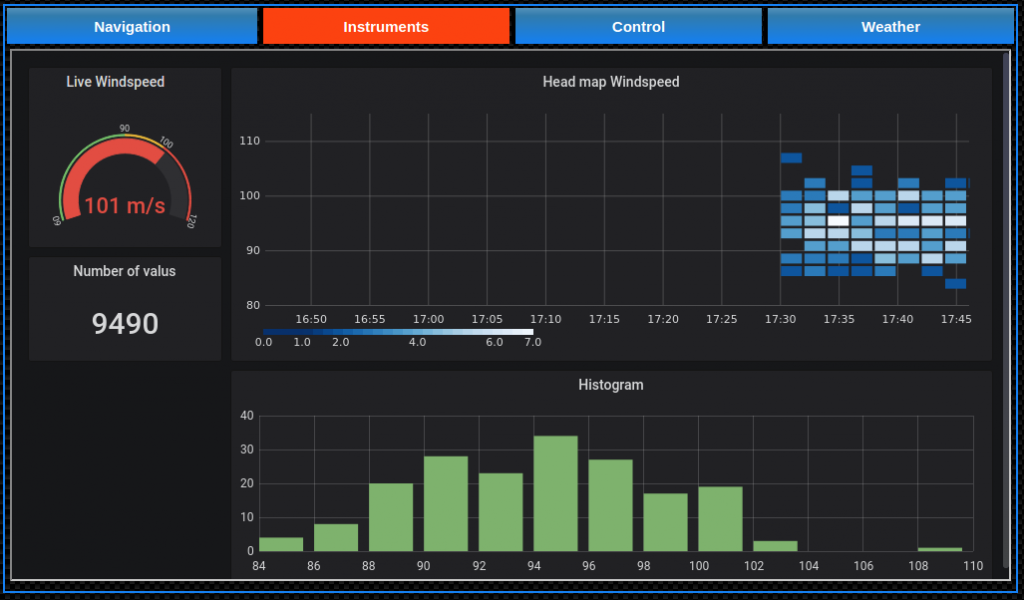Switch to the Navigation tab
The height and width of the screenshot is (600, 1024).
[x=132, y=27]
